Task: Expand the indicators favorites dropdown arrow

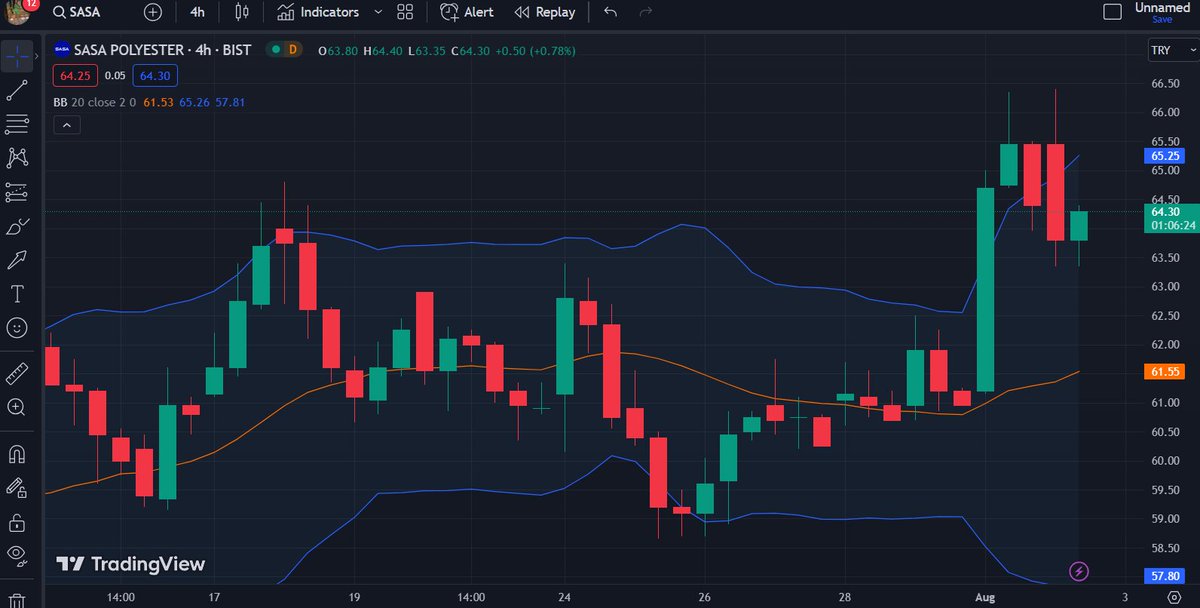Action: tap(377, 12)
